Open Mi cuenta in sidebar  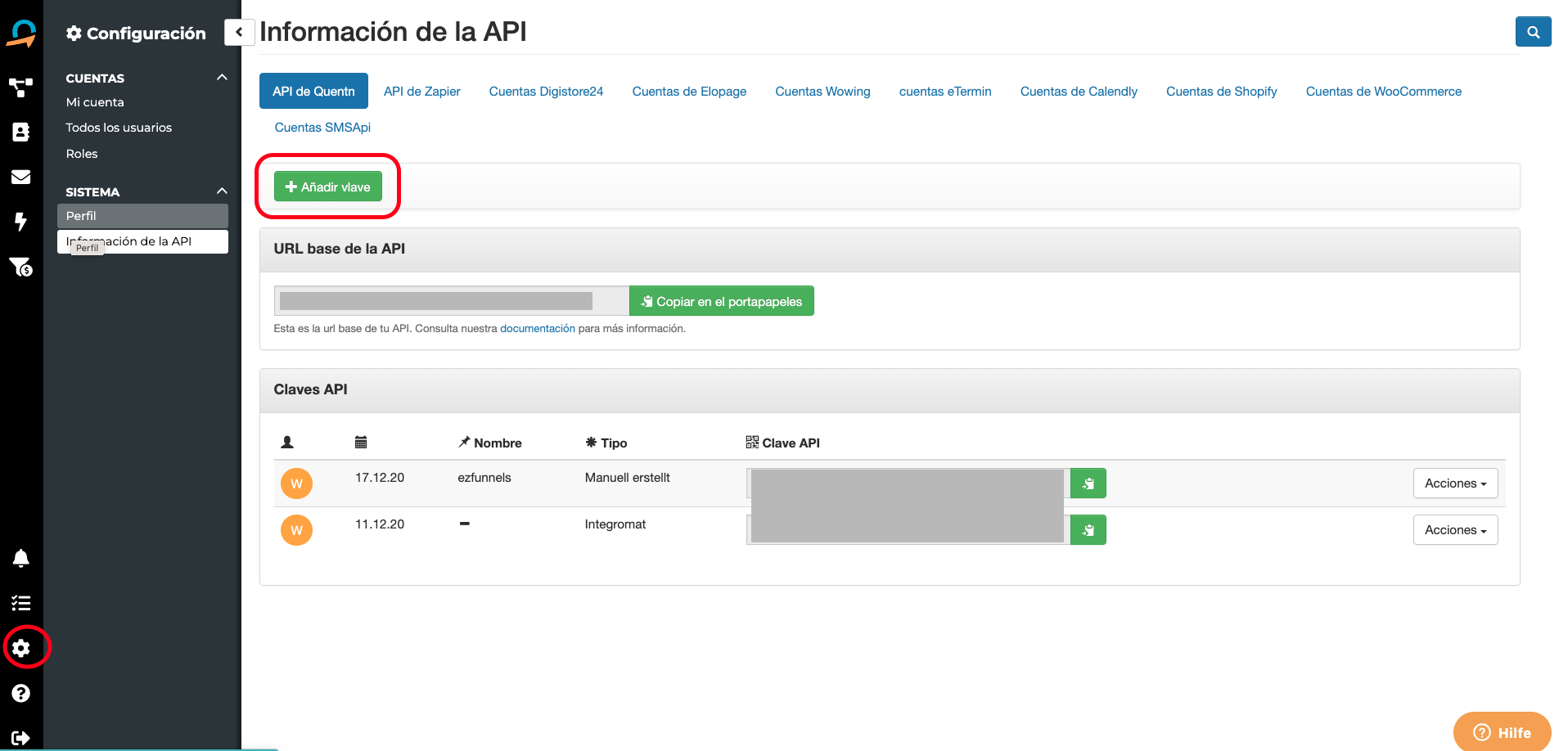[x=95, y=102]
